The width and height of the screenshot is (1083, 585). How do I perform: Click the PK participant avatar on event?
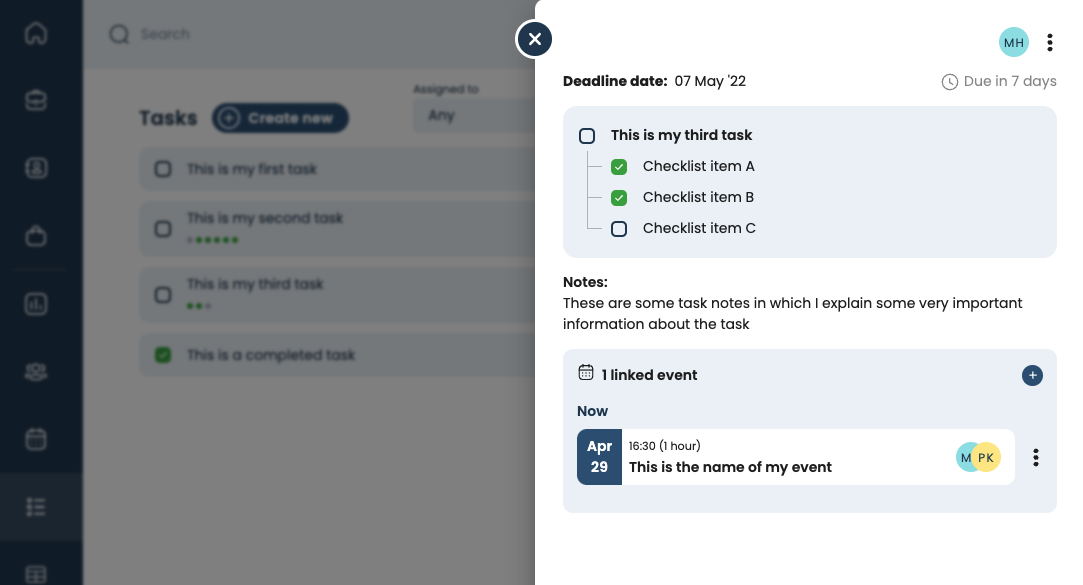click(987, 457)
